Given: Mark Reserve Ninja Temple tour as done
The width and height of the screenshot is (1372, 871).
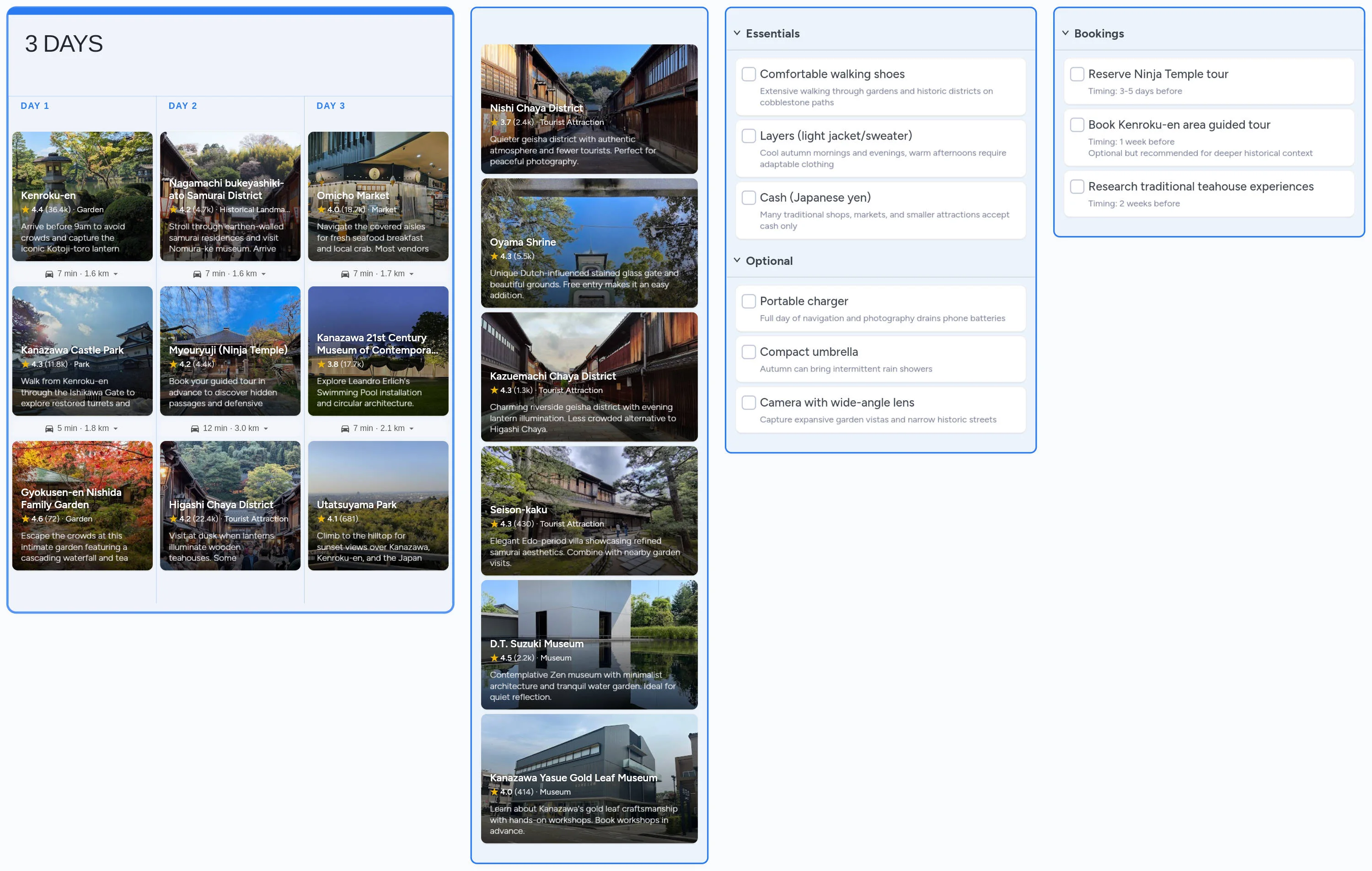Looking at the screenshot, I should click(1077, 74).
